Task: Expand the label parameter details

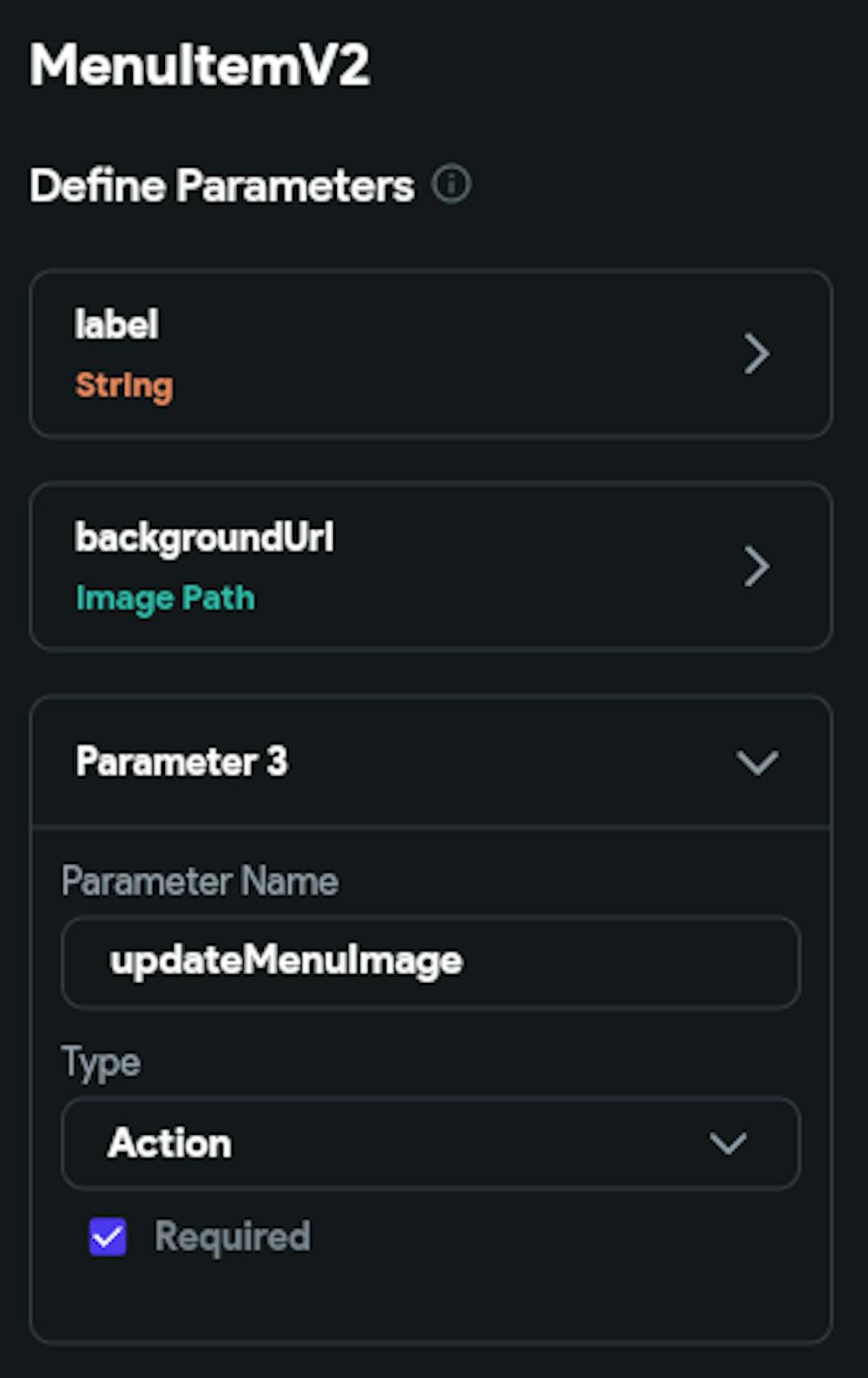Action: 431,353
